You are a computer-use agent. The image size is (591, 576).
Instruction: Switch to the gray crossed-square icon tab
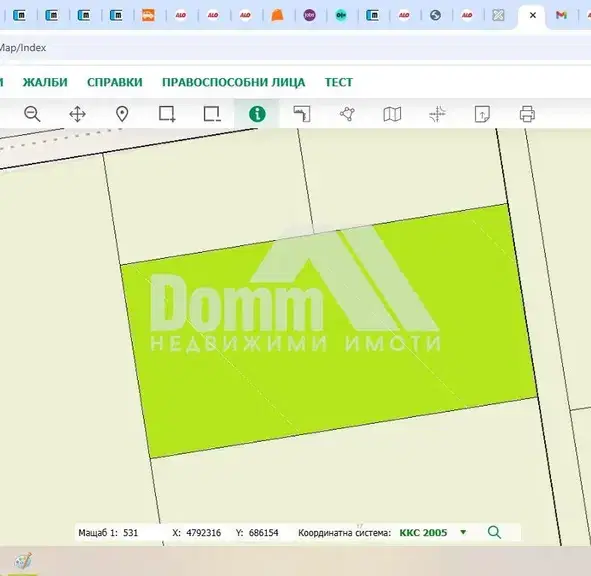click(498, 15)
